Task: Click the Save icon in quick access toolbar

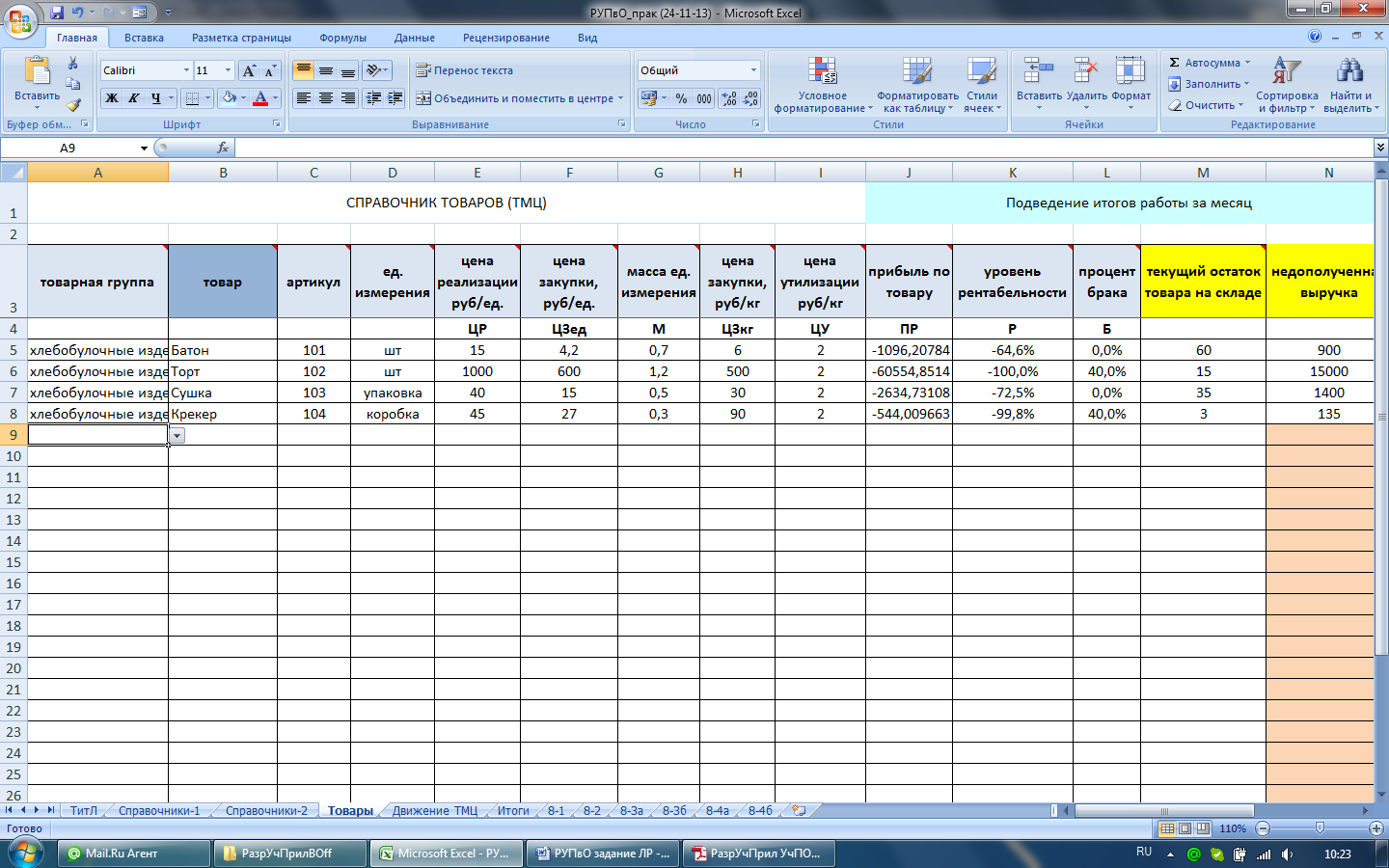Action: (x=57, y=13)
